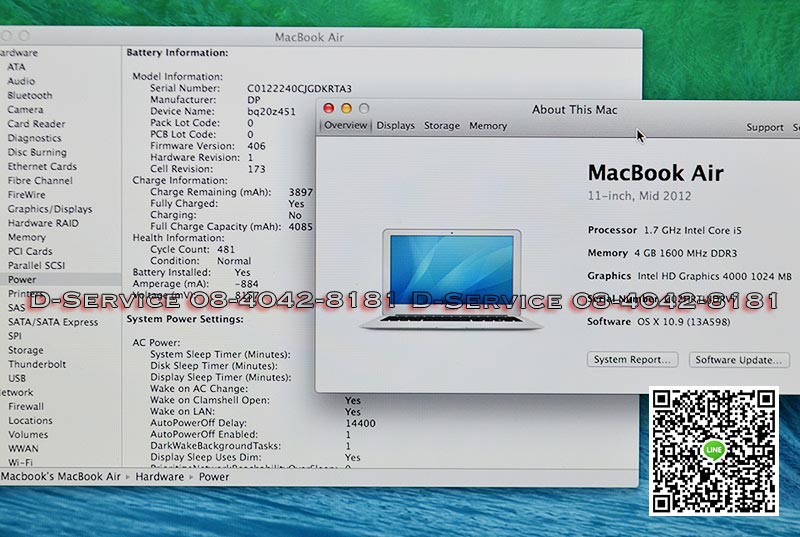Viewport: 800px width, 537px height.
Task: Select ATA in the System Information sidebar
Action: pyautogui.click(x=16, y=67)
